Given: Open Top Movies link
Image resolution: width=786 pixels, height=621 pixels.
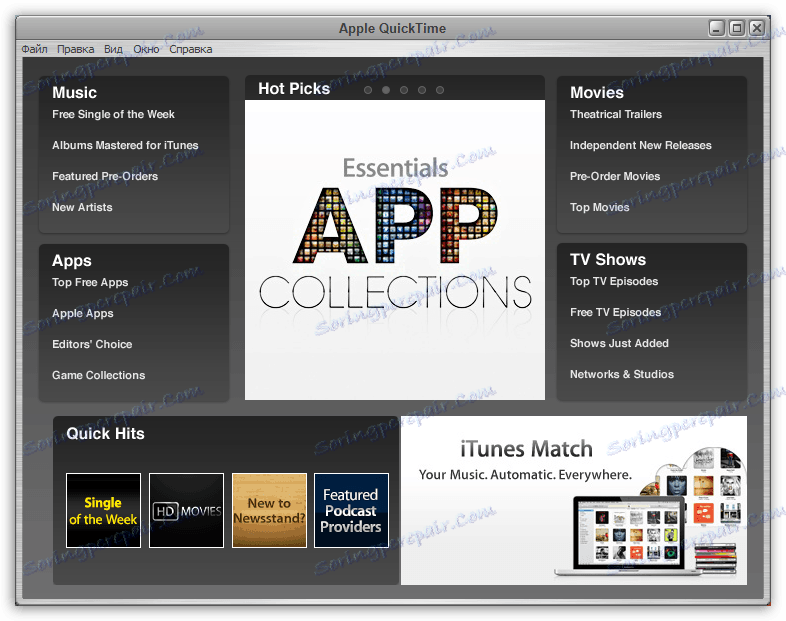Looking at the screenshot, I should 600,208.
